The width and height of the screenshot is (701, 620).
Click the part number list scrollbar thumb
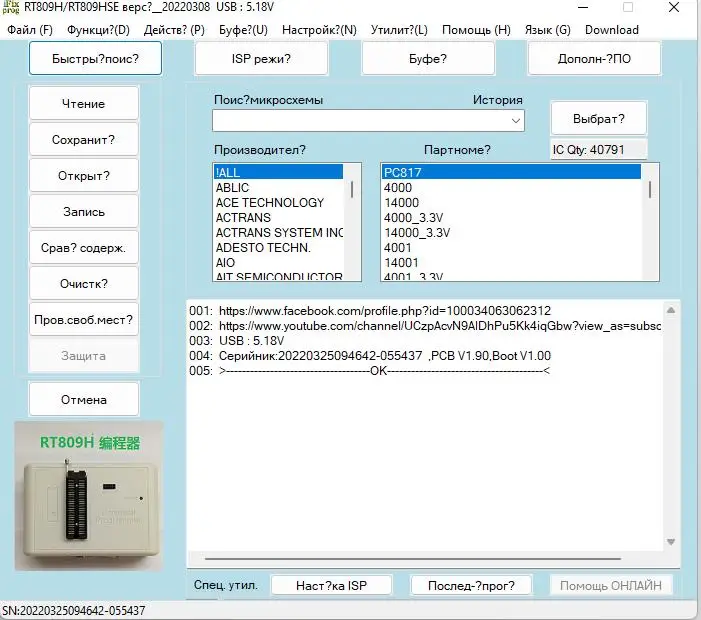[x=650, y=190]
